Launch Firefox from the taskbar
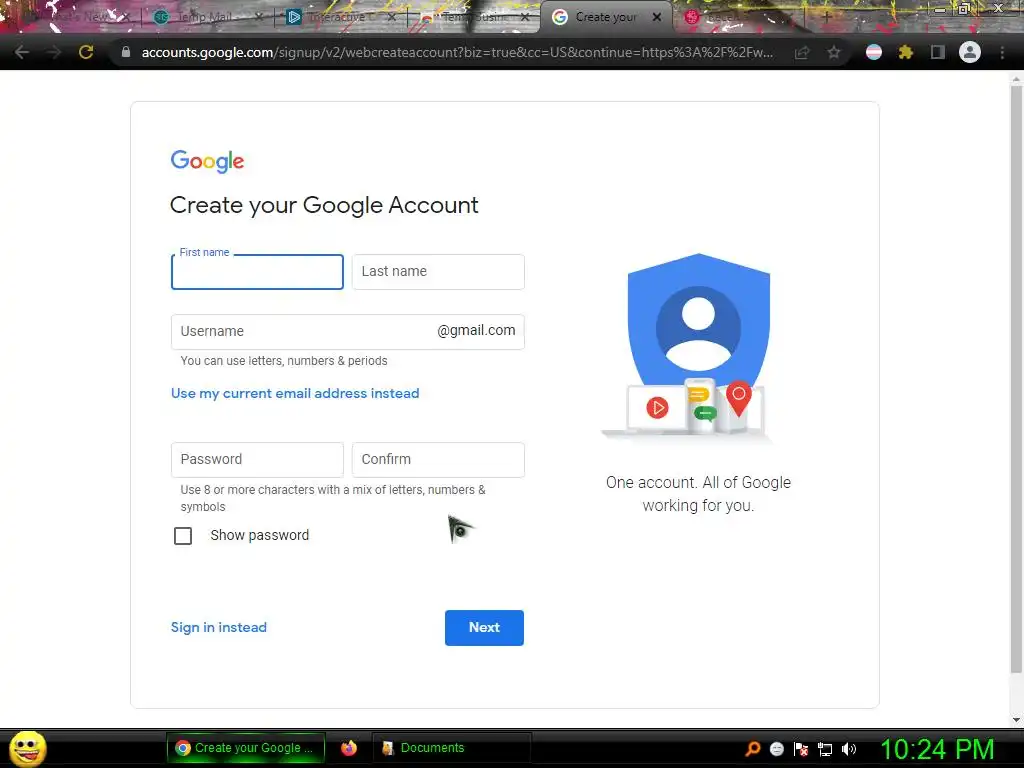 pyautogui.click(x=349, y=748)
